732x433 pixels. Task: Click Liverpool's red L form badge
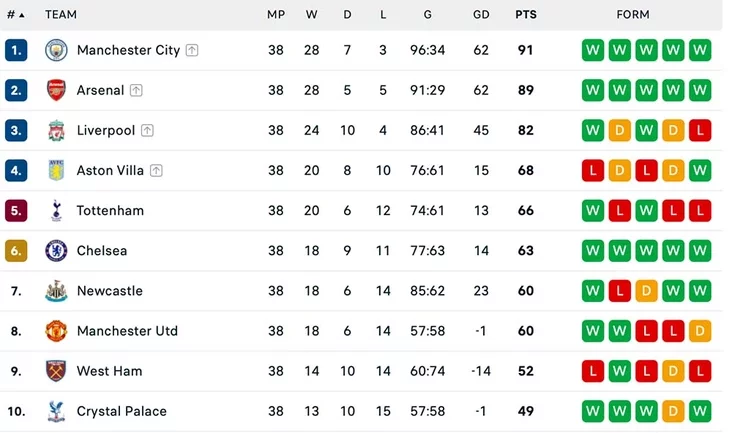[x=699, y=130]
